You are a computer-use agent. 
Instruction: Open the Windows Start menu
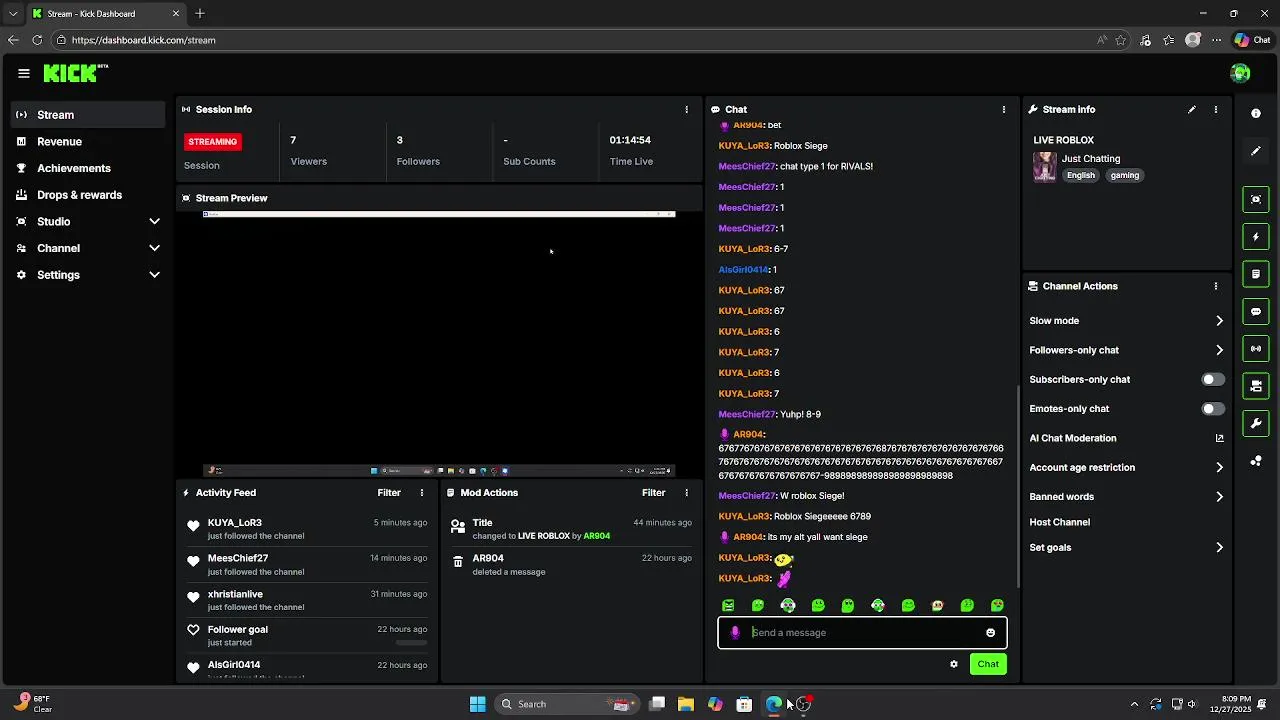(x=478, y=704)
